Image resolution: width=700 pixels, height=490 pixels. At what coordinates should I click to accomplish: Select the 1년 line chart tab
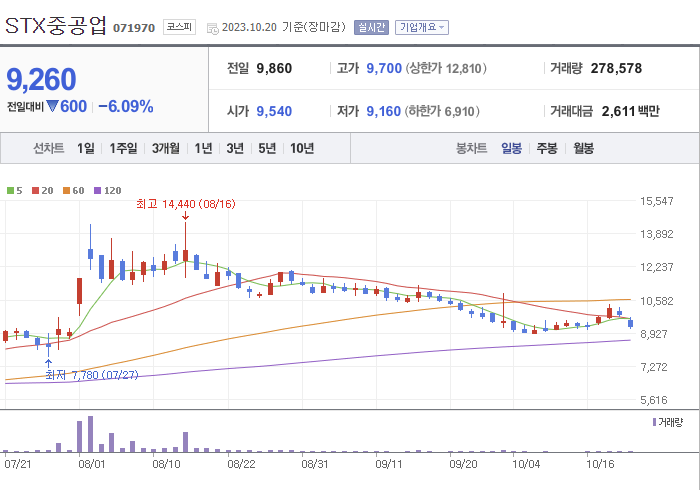point(203,148)
